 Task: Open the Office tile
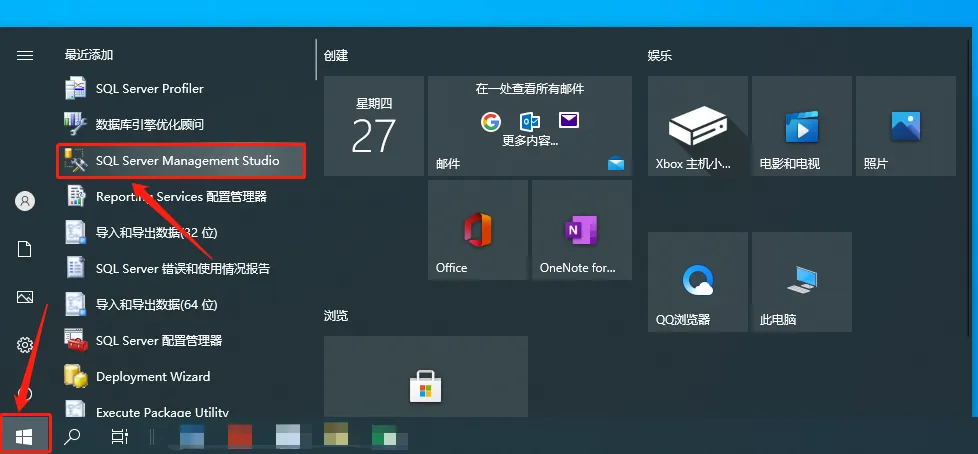(478, 230)
